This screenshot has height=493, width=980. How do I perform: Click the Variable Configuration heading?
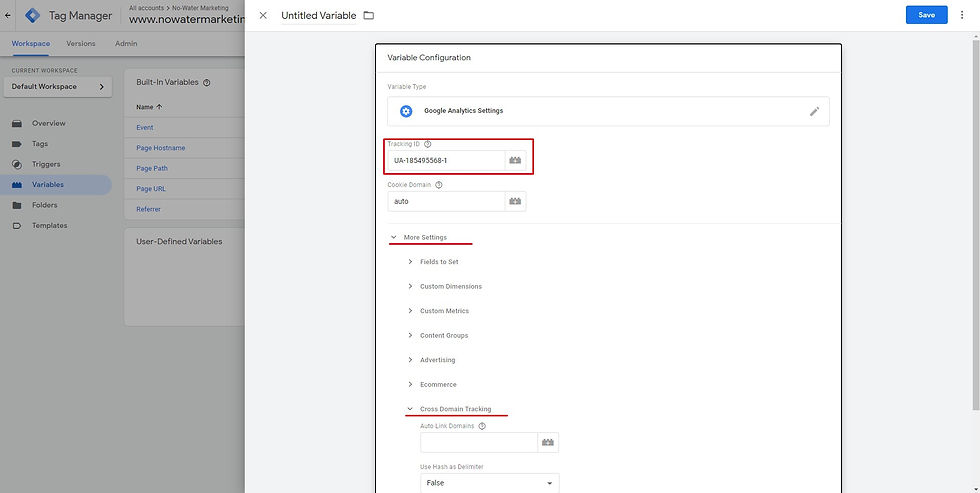tap(429, 57)
